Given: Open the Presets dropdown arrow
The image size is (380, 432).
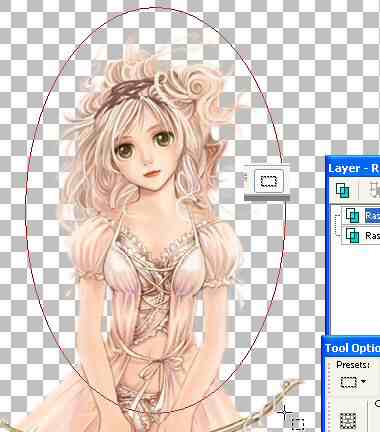Looking at the screenshot, I should (363, 382).
